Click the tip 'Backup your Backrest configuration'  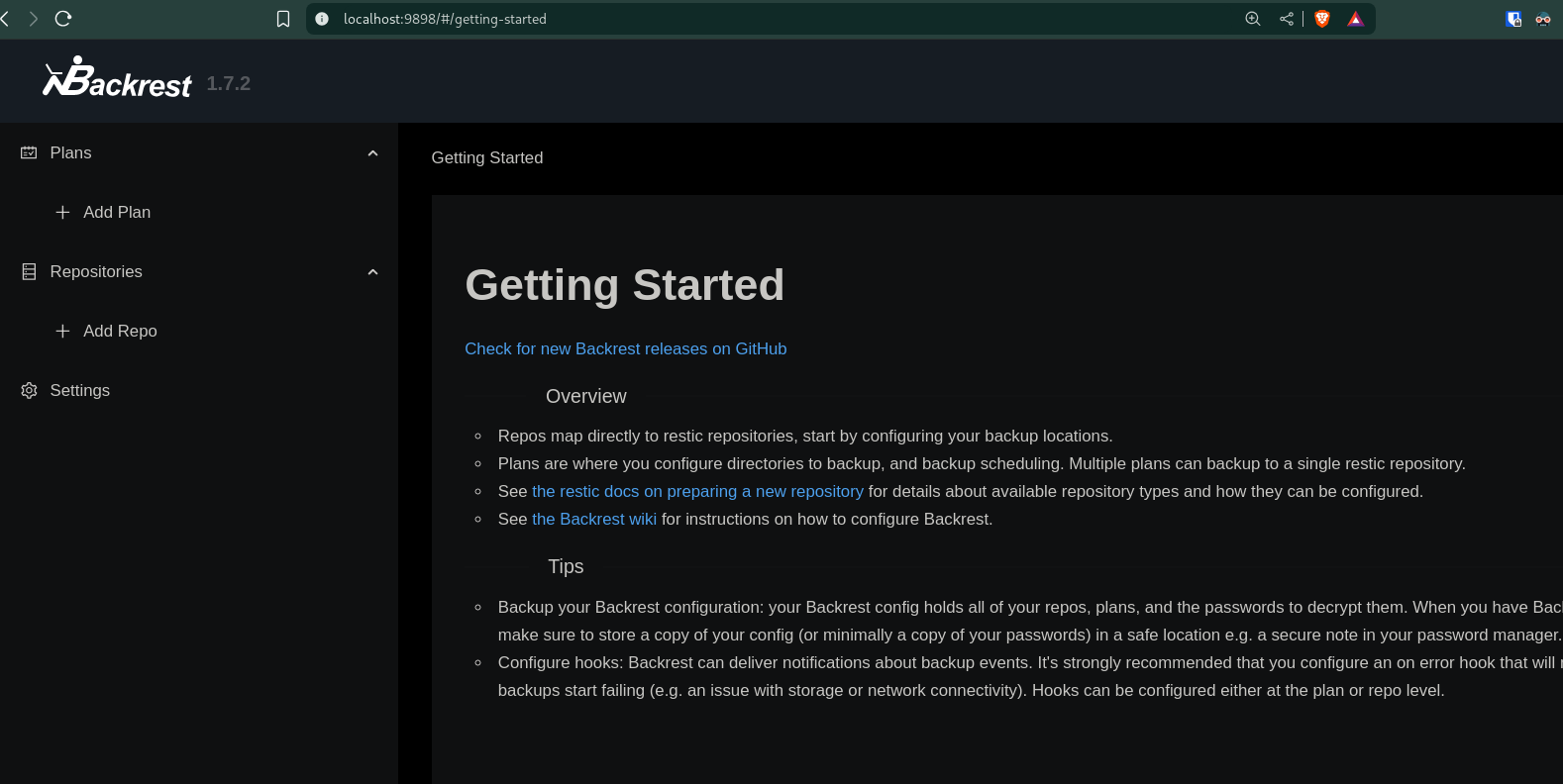pos(1030,621)
